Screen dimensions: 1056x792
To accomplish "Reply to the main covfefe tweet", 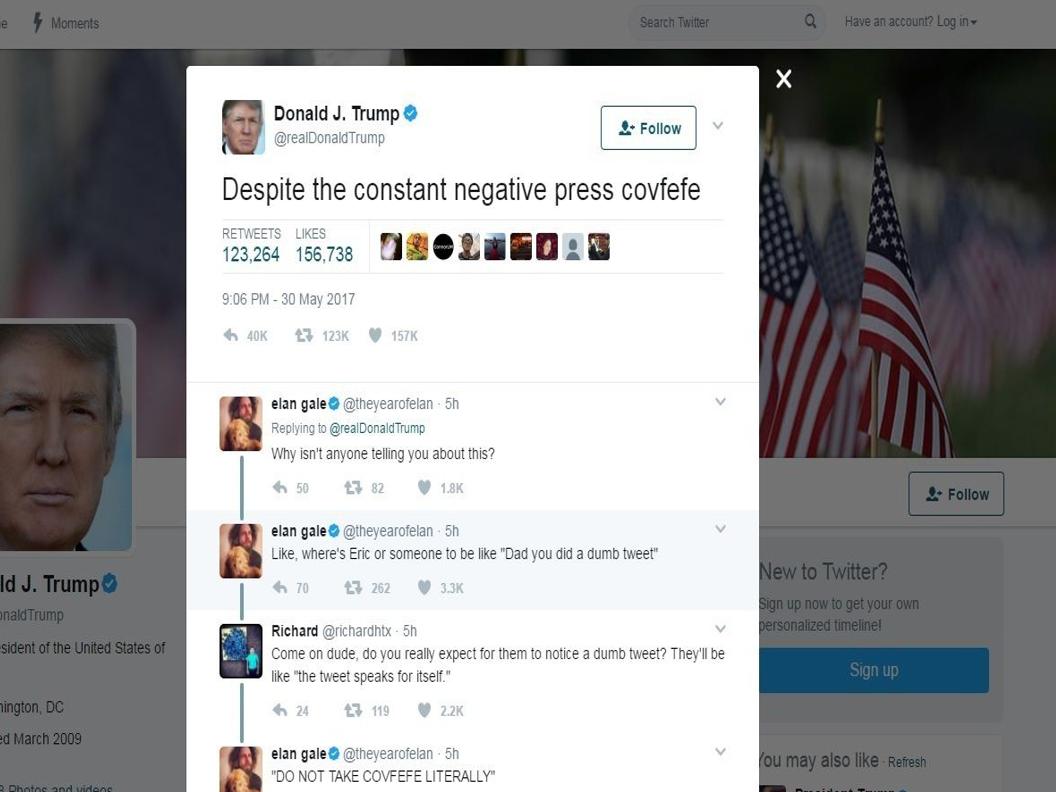I will 230,335.
